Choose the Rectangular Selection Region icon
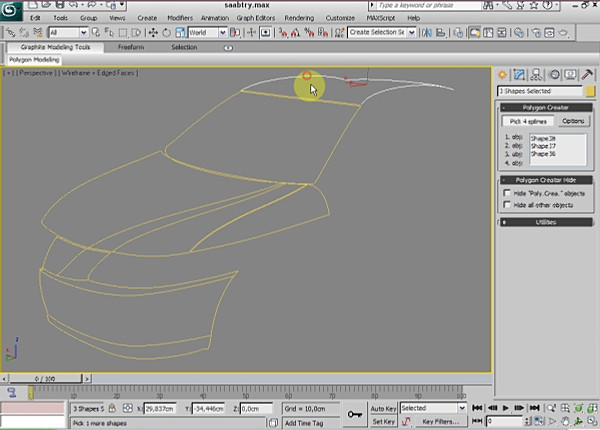The image size is (600, 430). click(123, 33)
